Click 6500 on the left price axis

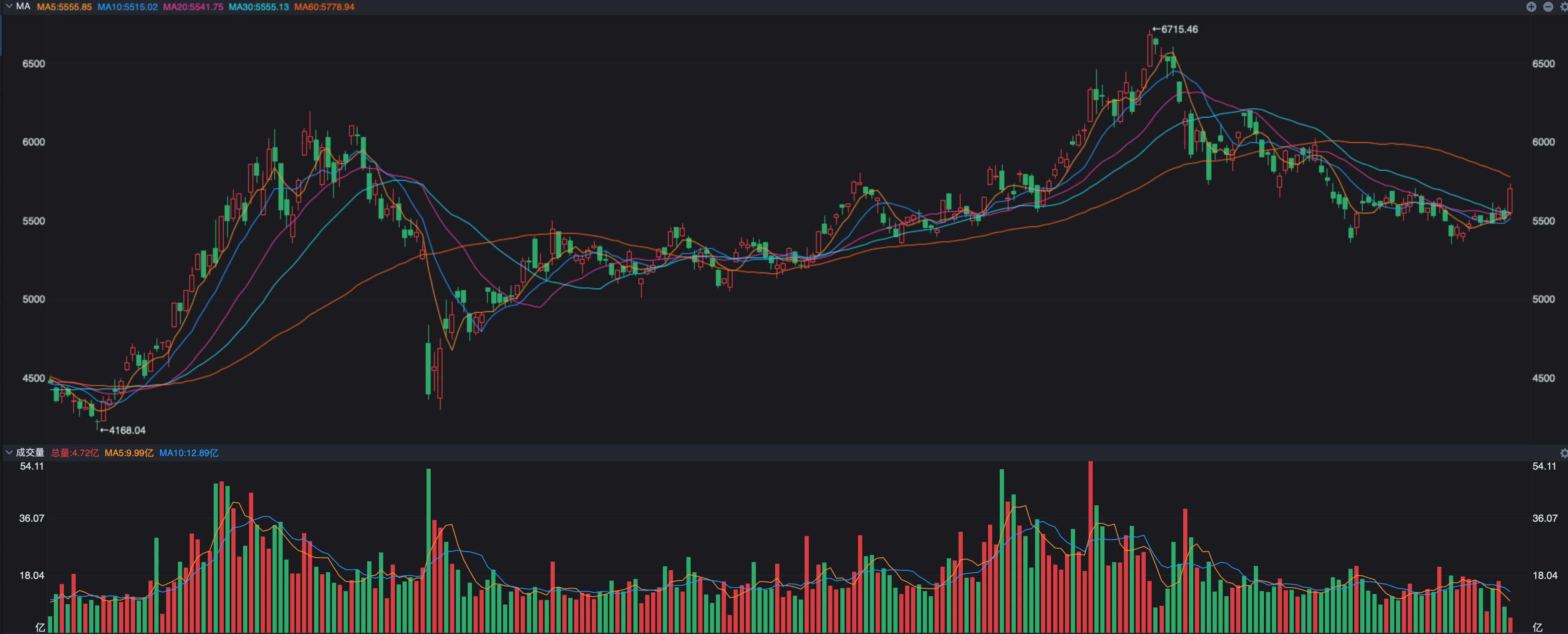(34, 64)
